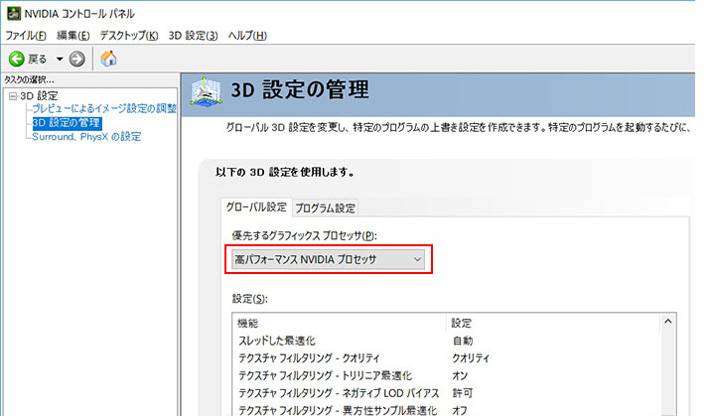Click the 許可 setting value
Viewport: 710px width, 416px height.
pyautogui.click(x=462, y=393)
